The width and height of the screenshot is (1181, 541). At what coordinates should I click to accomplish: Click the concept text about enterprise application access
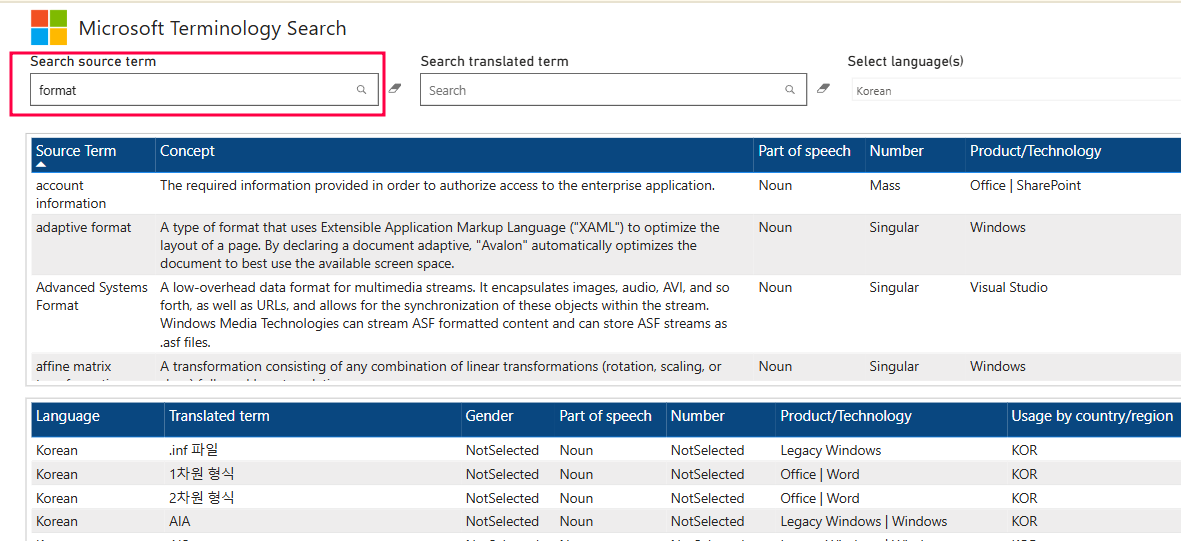pyautogui.click(x=437, y=185)
